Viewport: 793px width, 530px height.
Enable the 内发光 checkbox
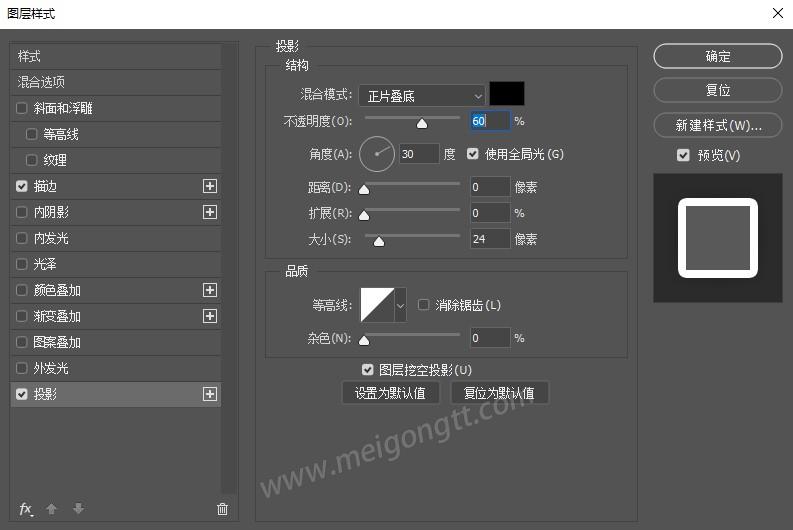pyautogui.click(x=21, y=238)
